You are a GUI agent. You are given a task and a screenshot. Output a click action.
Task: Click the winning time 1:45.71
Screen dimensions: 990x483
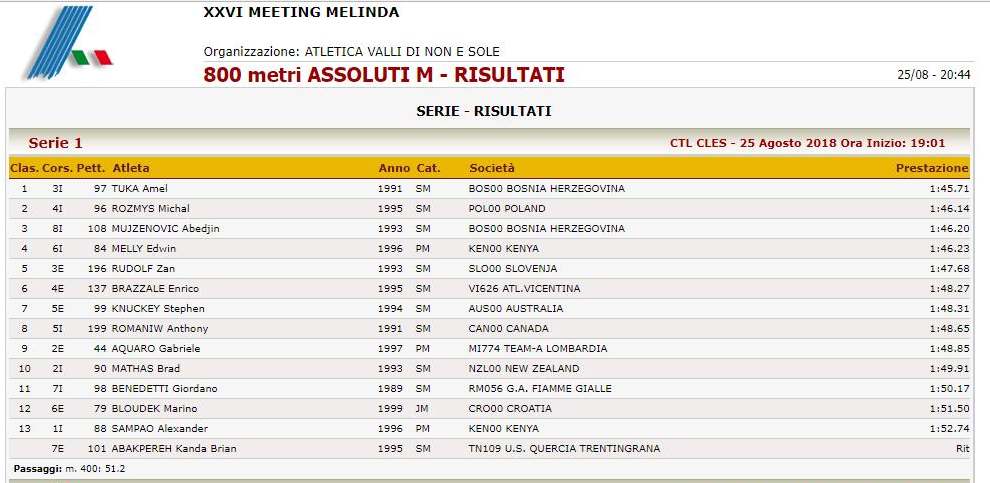(x=949, y=188)
